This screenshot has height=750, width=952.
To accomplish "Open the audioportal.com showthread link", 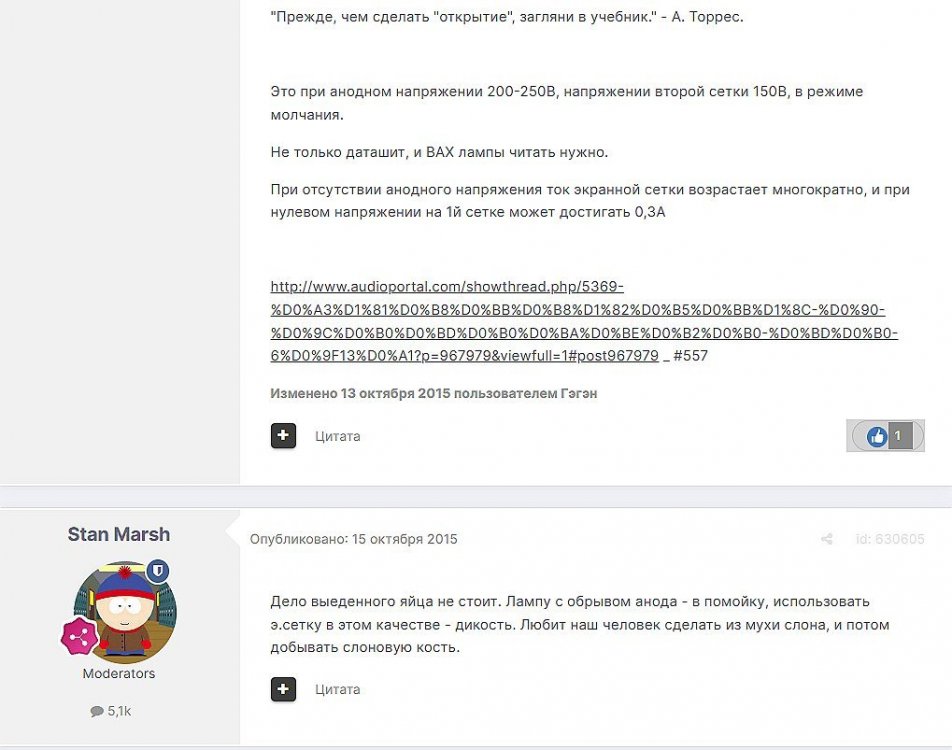I will click(584, 321).
